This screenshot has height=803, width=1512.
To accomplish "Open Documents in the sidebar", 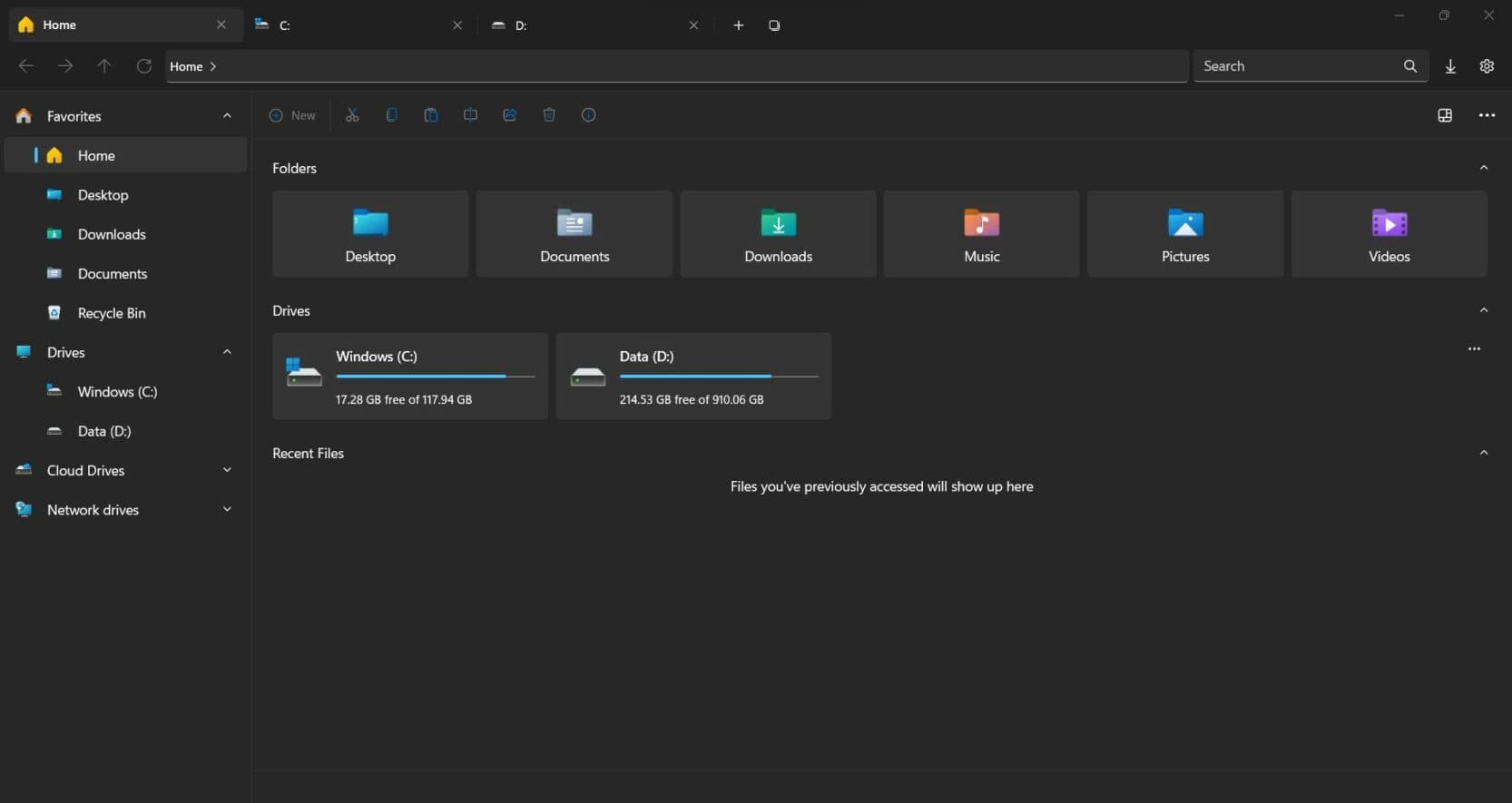I will click(126, 273).
